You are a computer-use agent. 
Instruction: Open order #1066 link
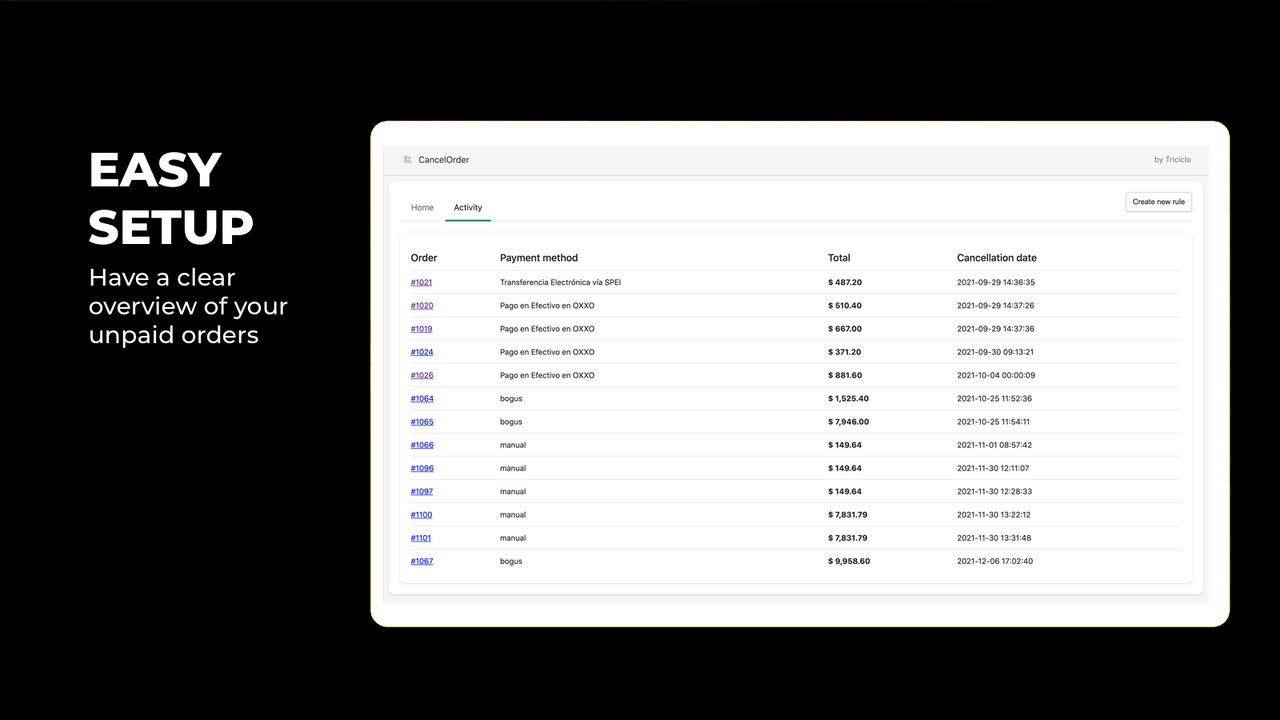(422, 445)
